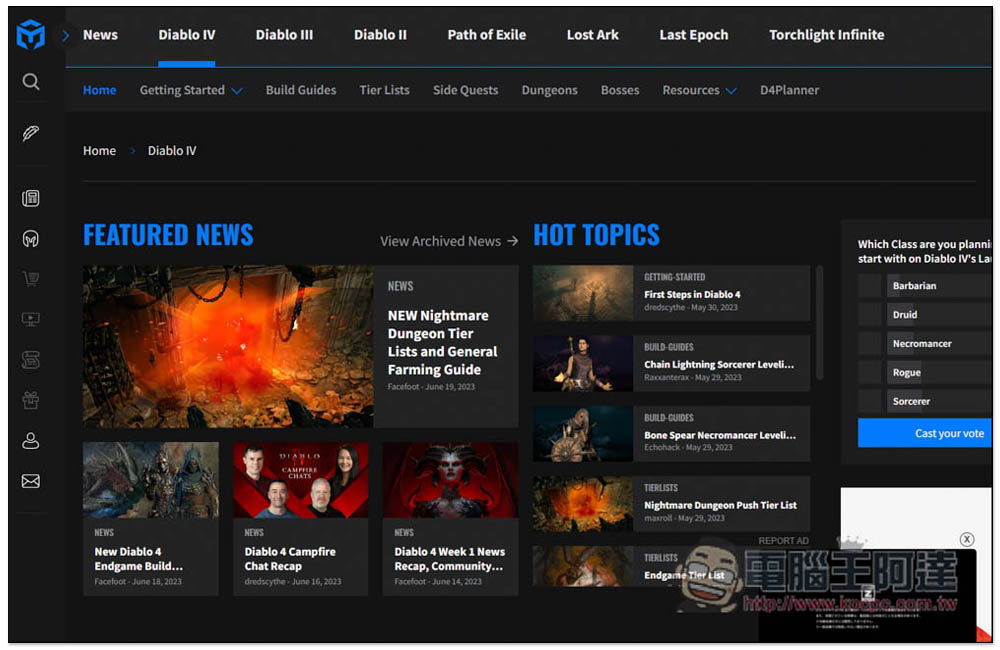1000x650 pixels.
Task: Click the envelope mail icon
Action: click(x=31, y=481)
